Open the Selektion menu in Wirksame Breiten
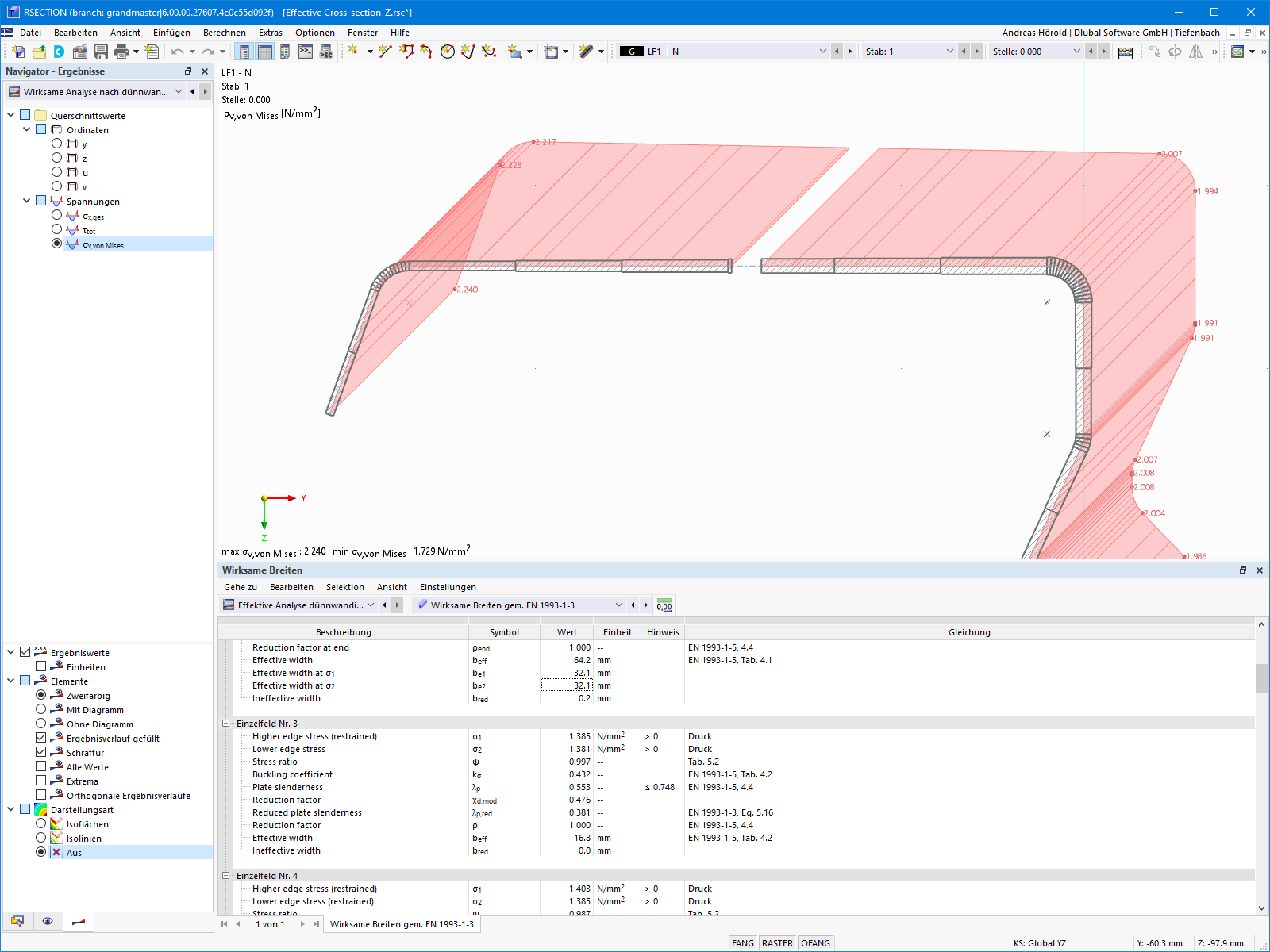The width and height of the screenshot is (1270, 952). pyautogui.click(x=345, y=587)
